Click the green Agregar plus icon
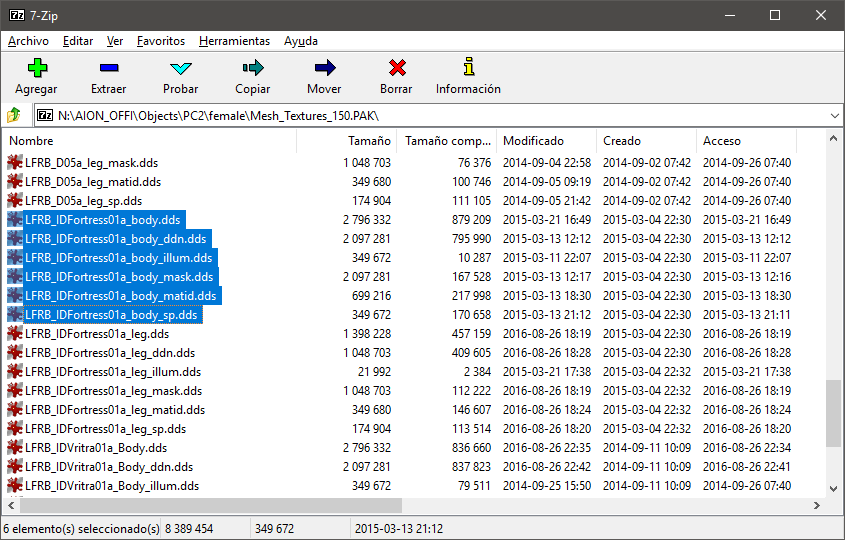 pyautogui.click(x=36, y=68)
